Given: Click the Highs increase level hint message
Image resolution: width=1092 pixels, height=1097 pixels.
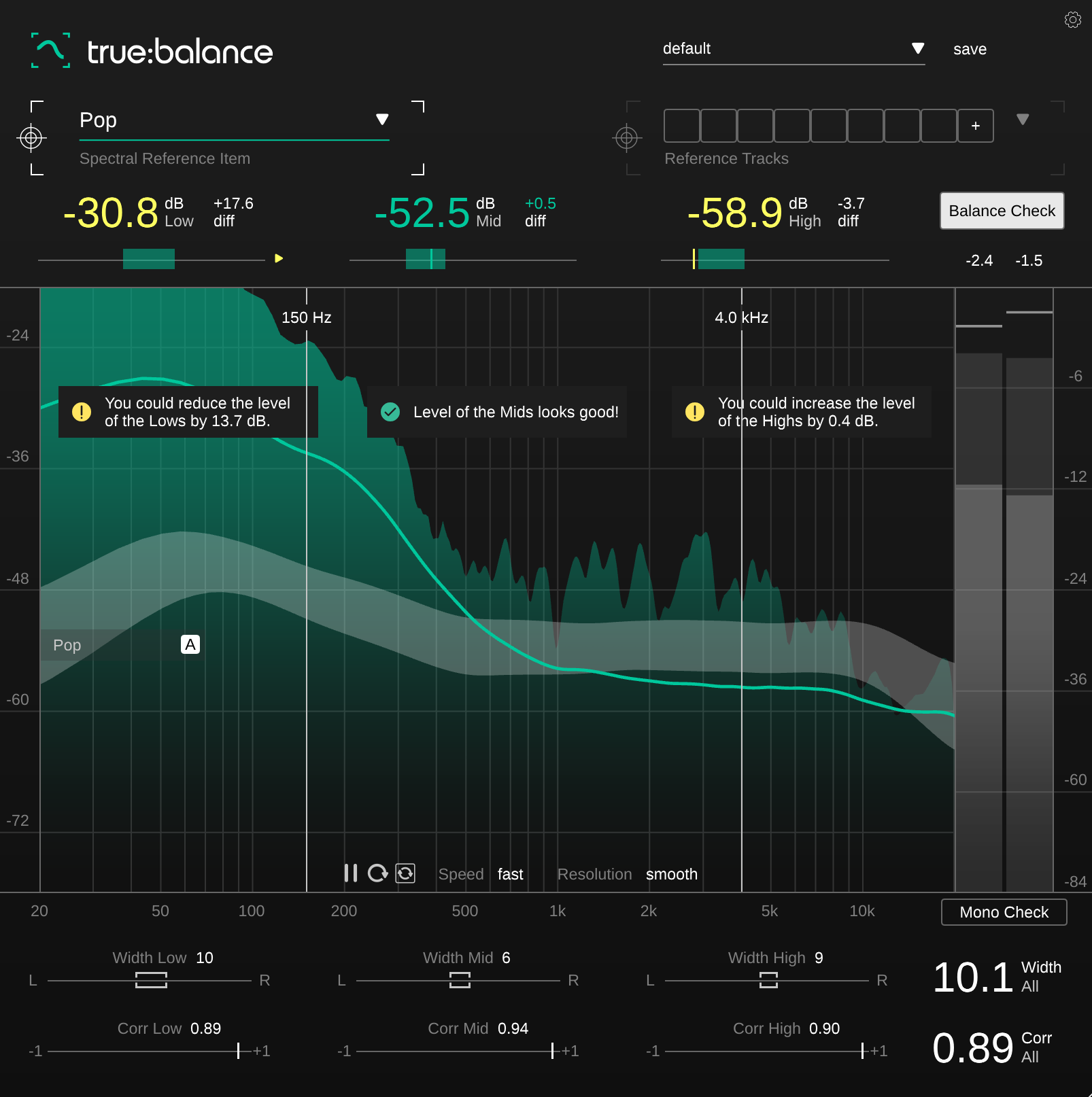Looking at the screenshot, I should pyautogui.click(x=802, y=412).
